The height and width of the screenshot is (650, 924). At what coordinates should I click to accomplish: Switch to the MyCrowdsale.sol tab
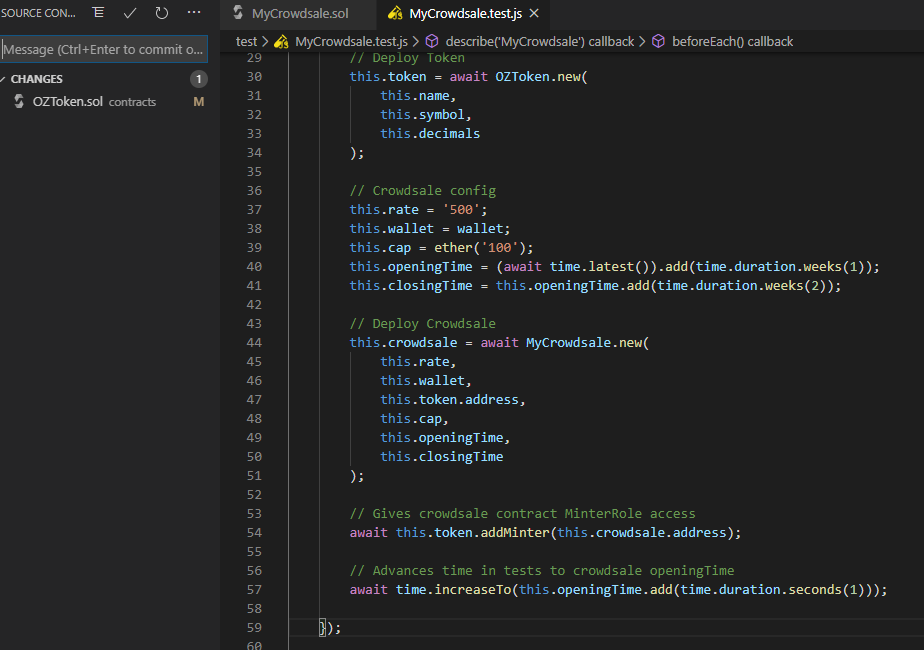pyautogui.click(x=293, y=14)
